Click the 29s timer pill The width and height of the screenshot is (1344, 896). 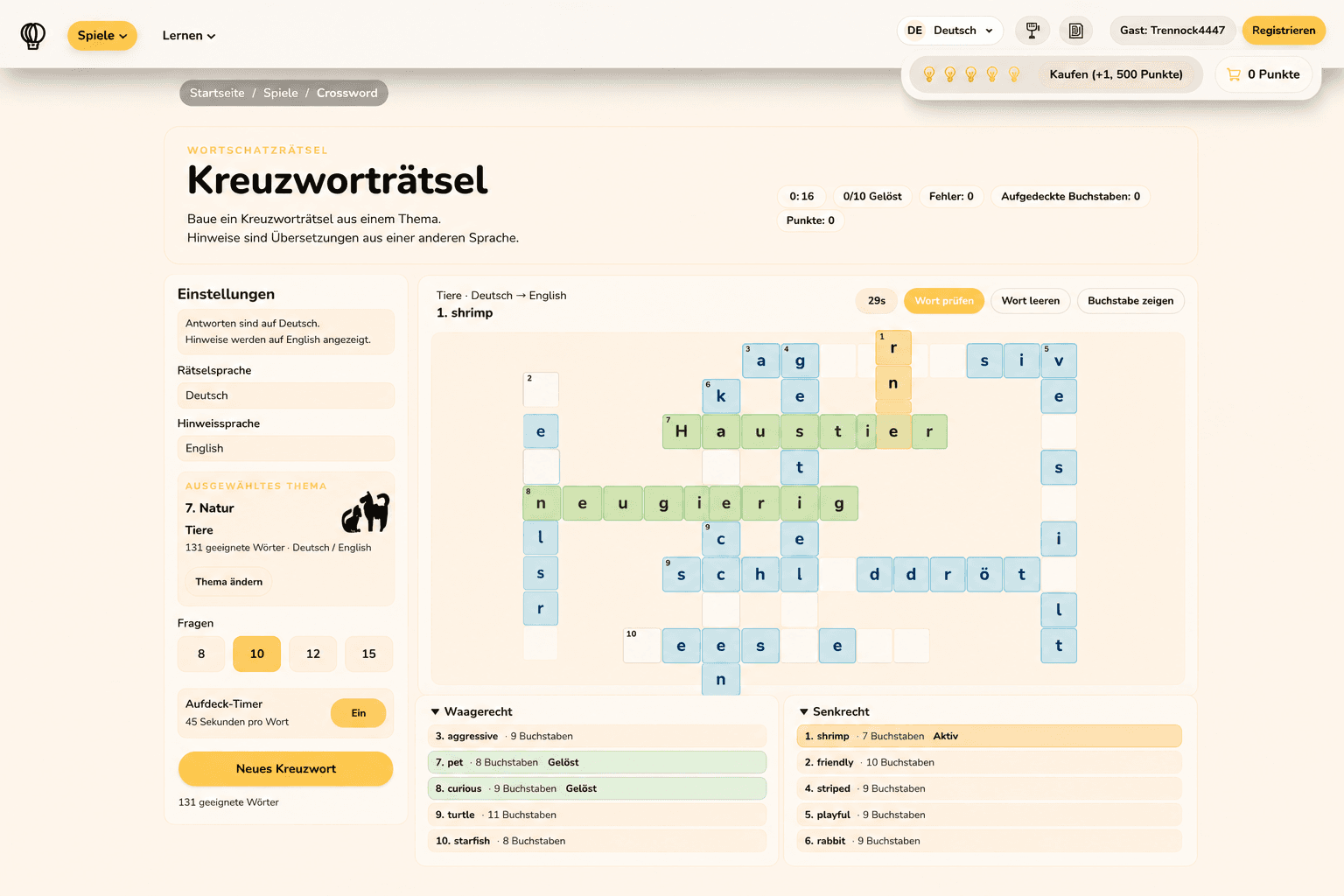877,301
